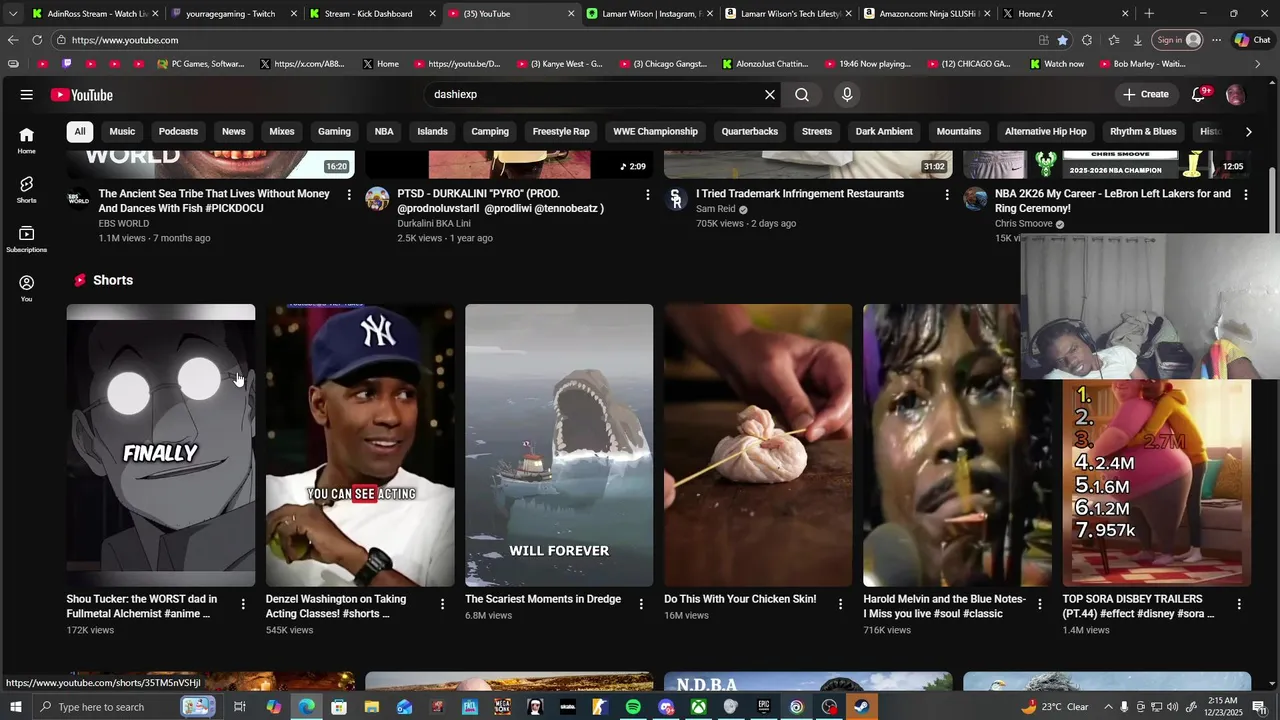
Task: Click browser Sign in button
Action: (1175, 40)
